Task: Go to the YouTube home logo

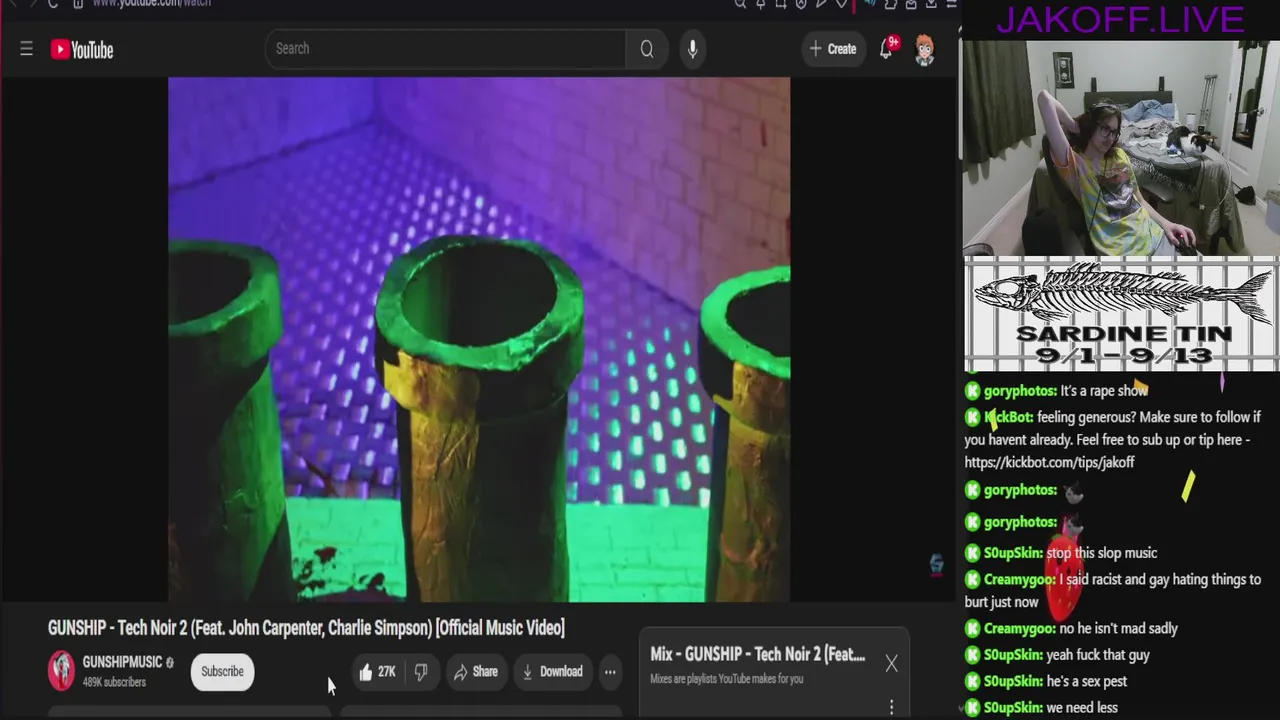Action: tap(82, 49)
